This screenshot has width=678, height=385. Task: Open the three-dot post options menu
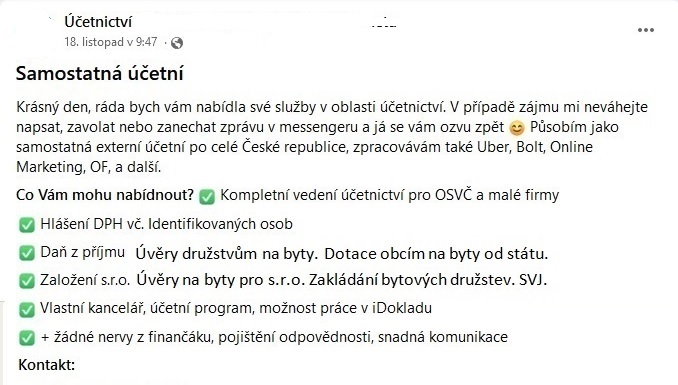click(x=646, y=30)
